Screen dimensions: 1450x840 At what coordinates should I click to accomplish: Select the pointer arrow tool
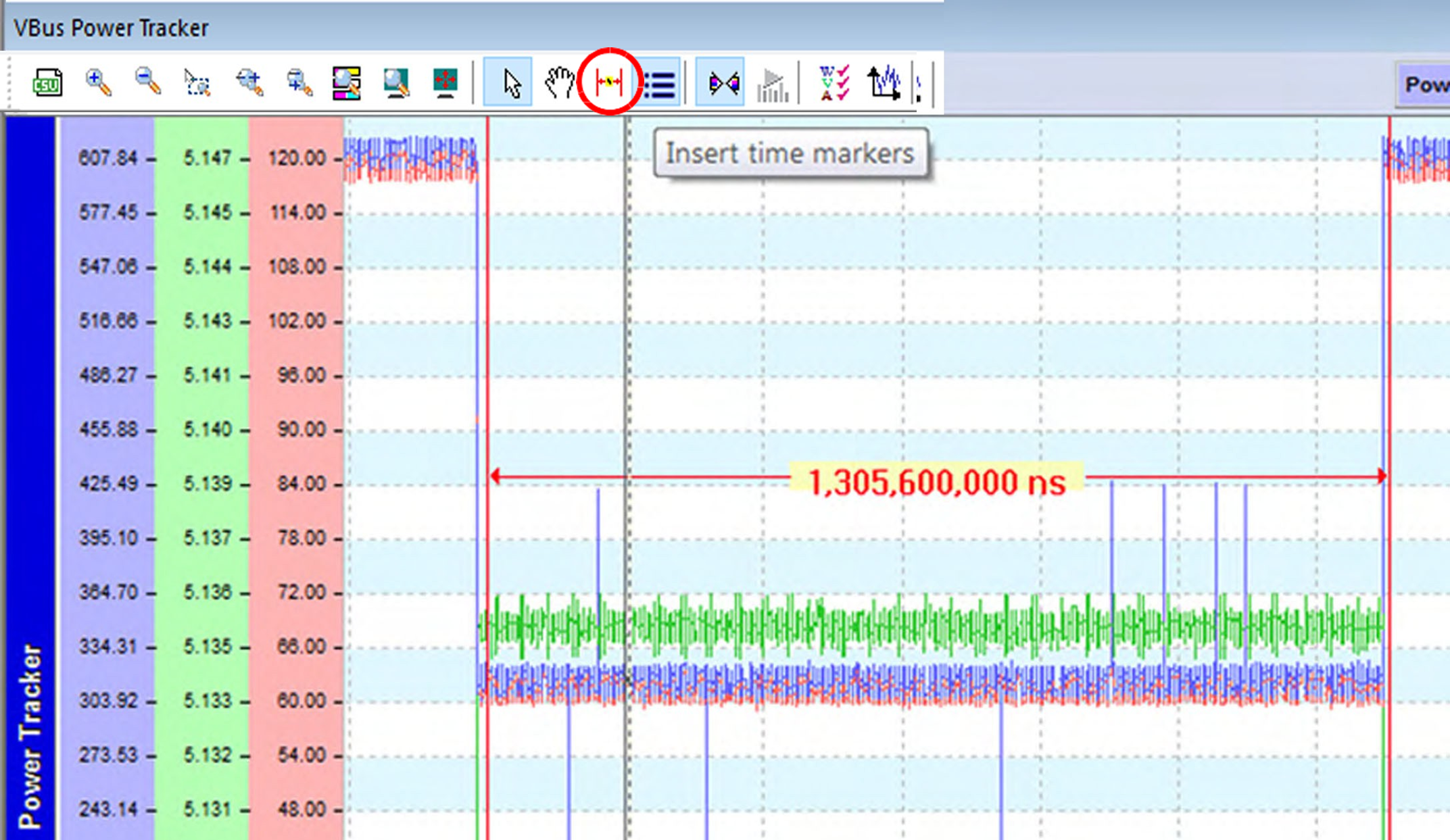(508, 82)
